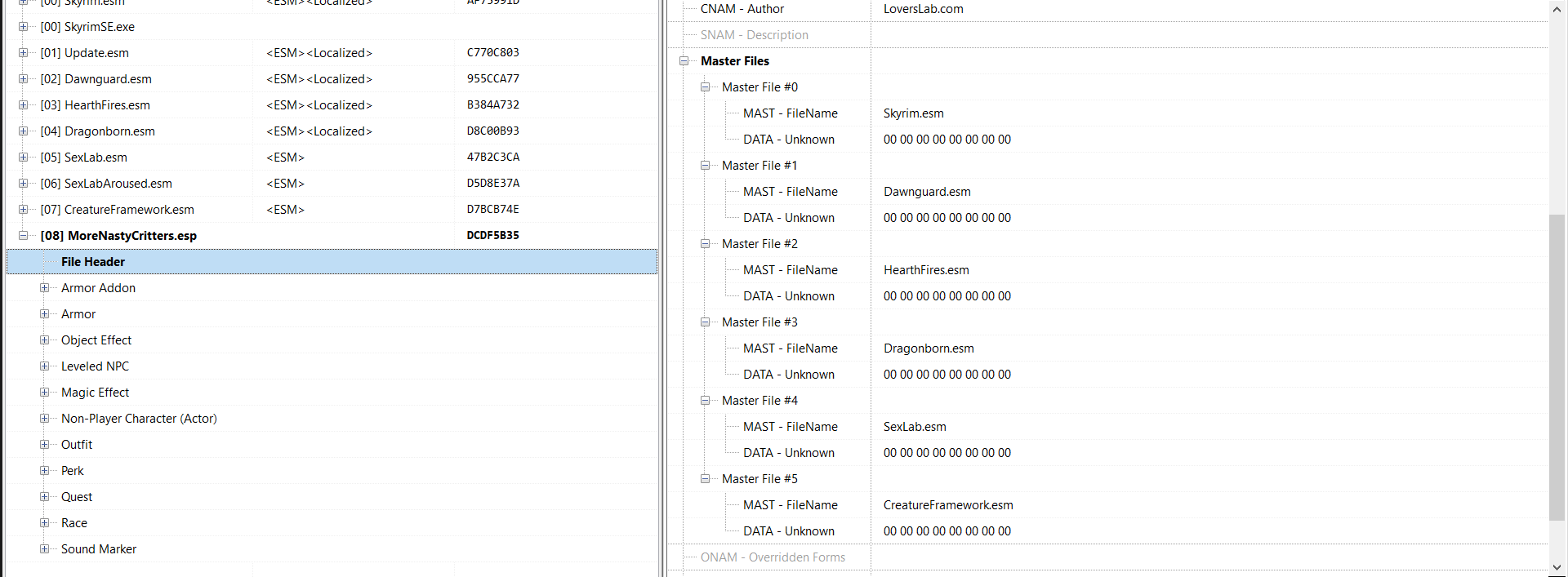
Task: Expand the Quest group
Action: [x=45, y=497]
